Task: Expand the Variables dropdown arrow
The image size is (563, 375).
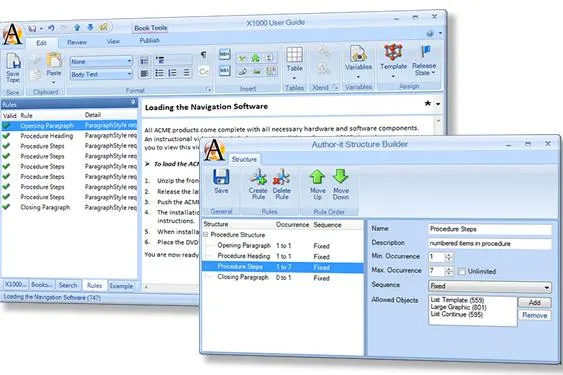Action: click(x=358, y=77)
